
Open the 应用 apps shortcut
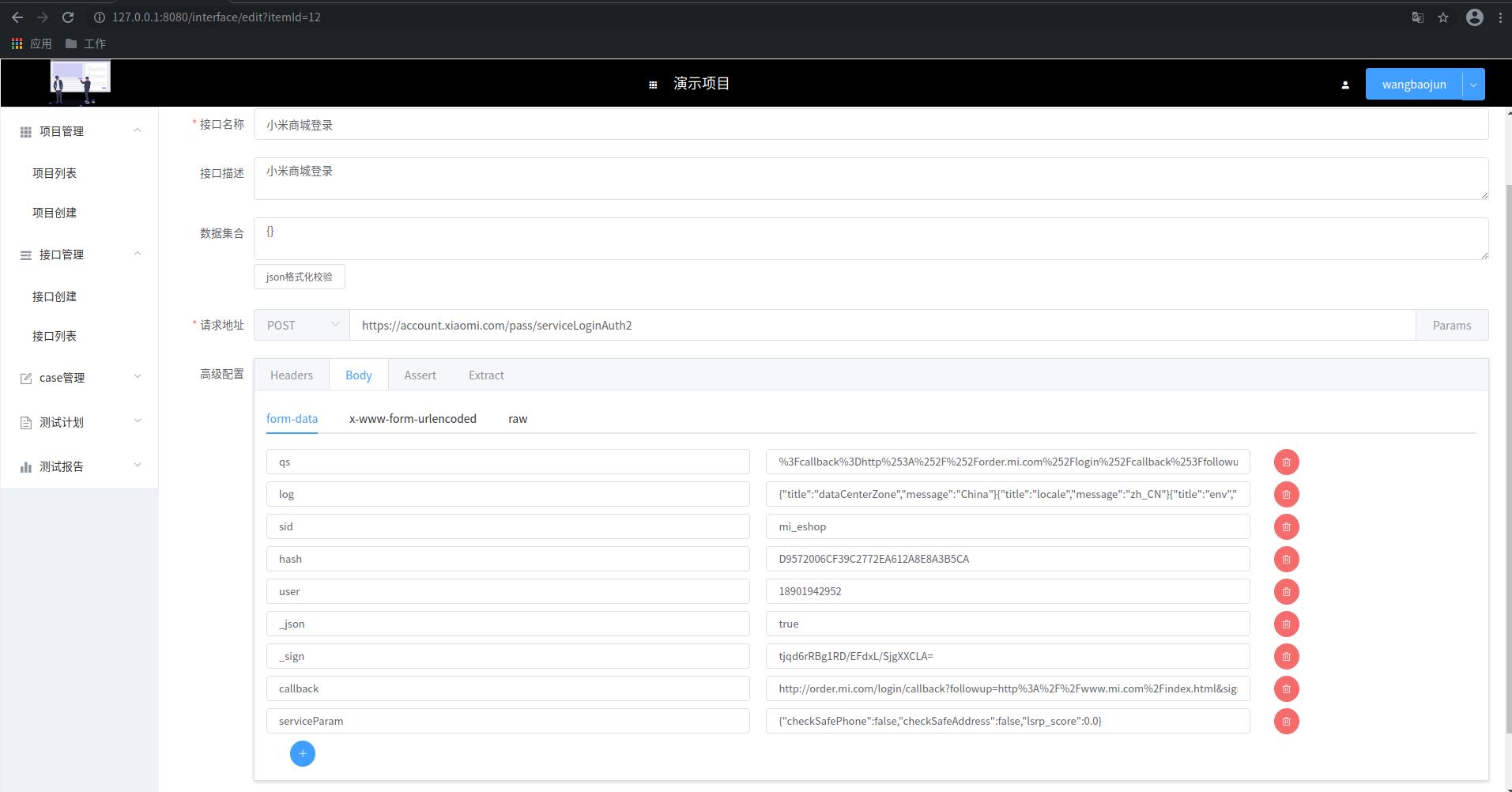click(x=32, y=43)
